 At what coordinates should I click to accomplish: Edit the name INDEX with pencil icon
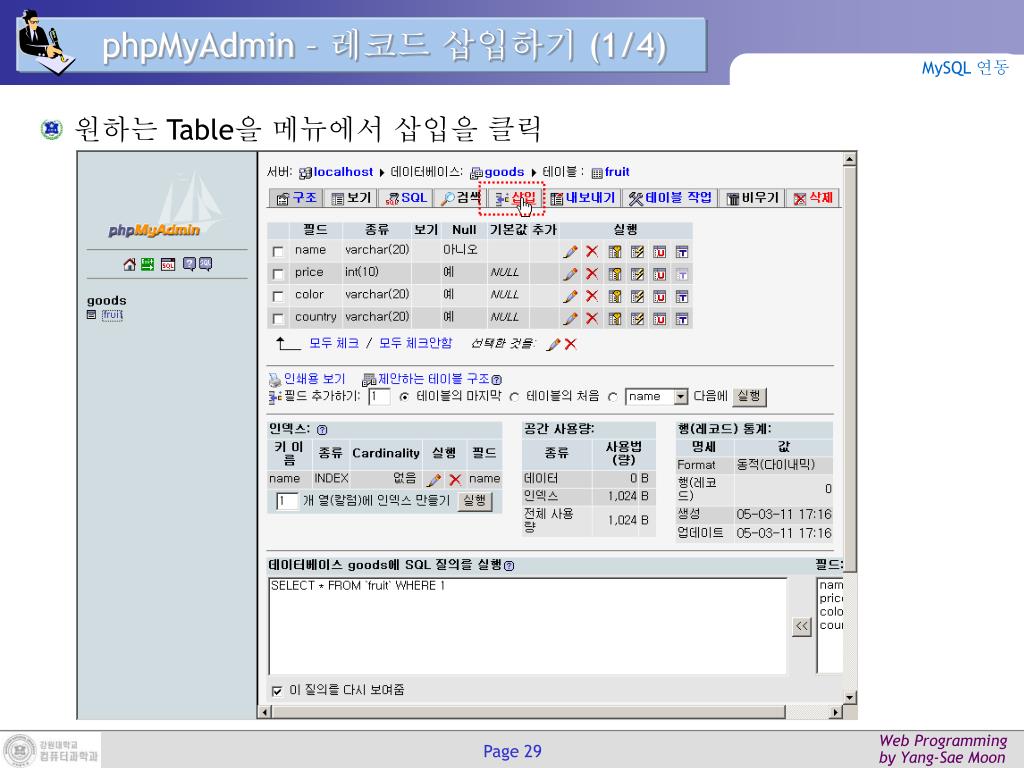tap(434, 480)
